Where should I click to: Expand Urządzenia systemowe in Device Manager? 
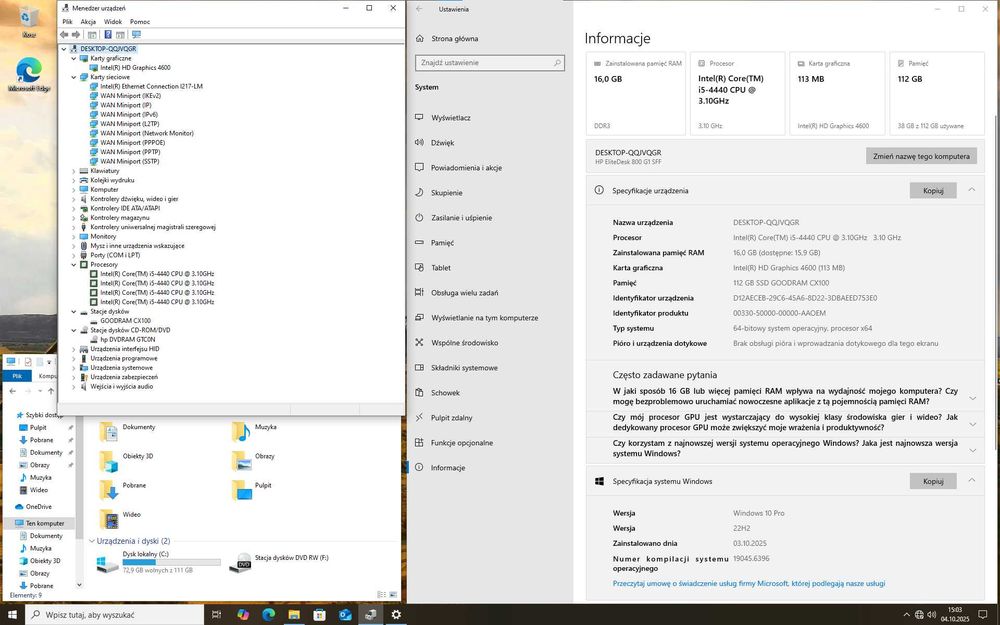click(73, 368)
